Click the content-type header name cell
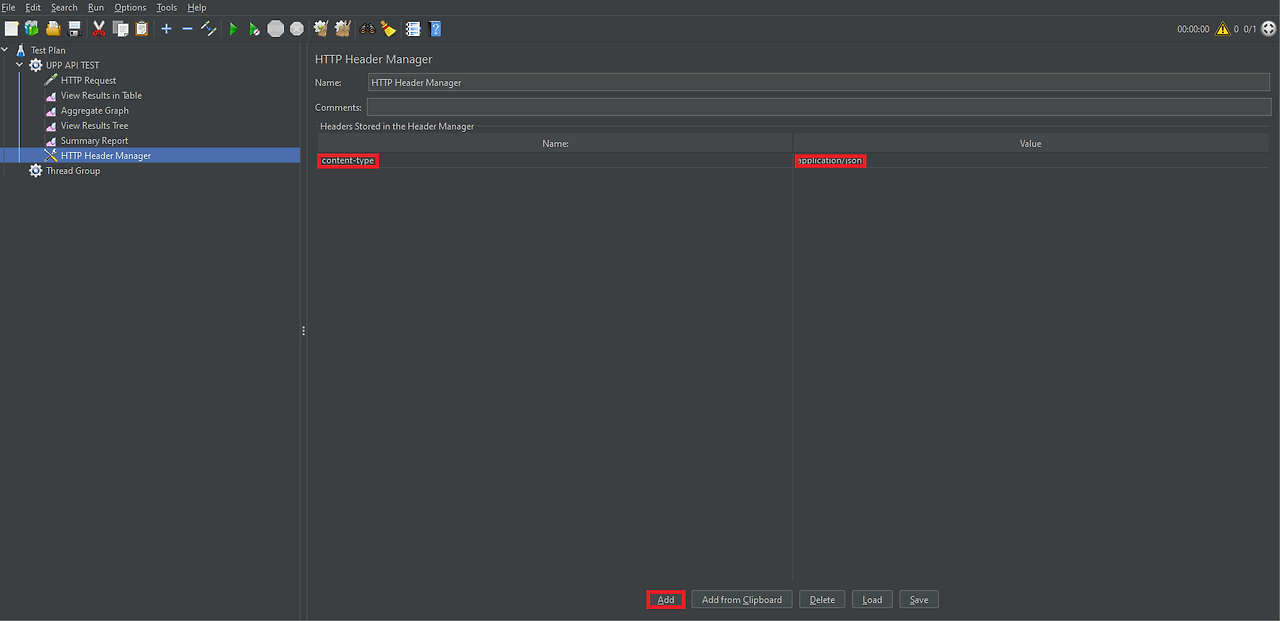The width and height of the screenshot is (1280, 621). (x=555, y=160)
